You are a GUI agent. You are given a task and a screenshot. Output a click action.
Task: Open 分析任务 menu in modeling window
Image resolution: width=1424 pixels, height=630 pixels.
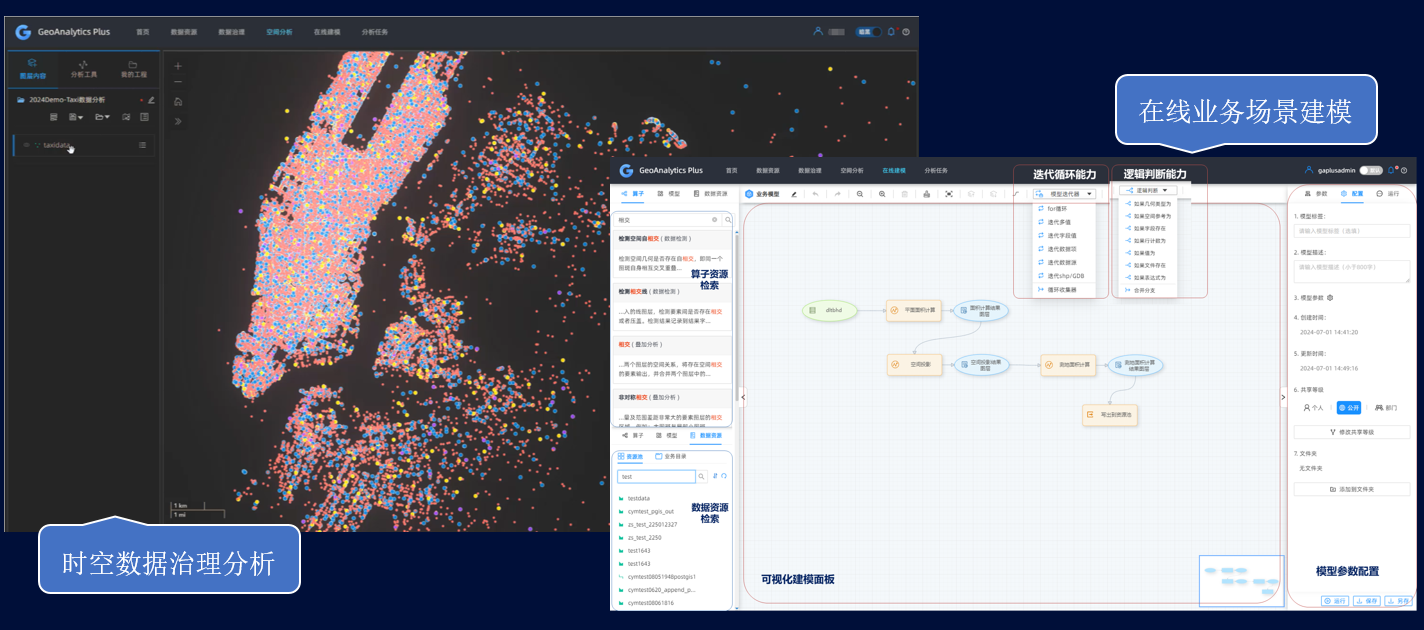pos(936,171)
